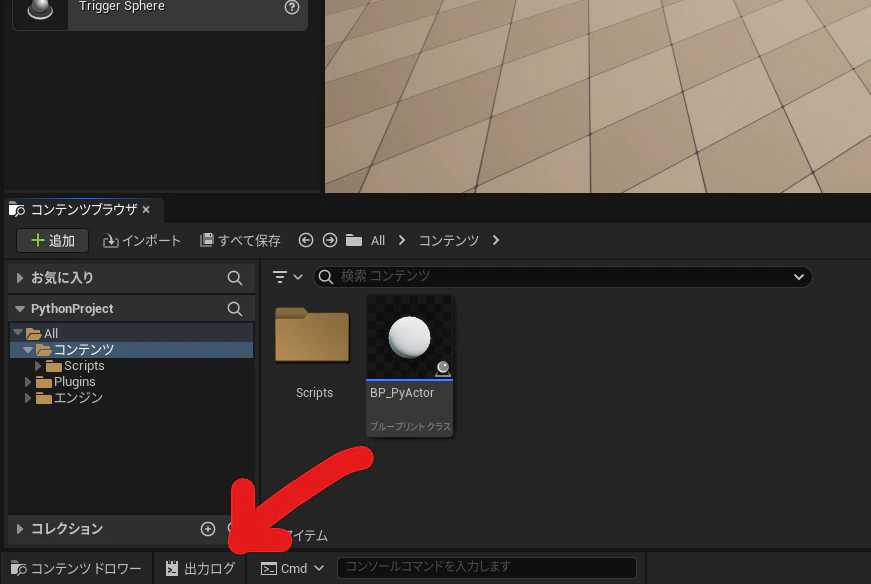The height and width of the screenshot is (584, 871).
Task: Open the content filter dropdown
Action: coord(287,276)
